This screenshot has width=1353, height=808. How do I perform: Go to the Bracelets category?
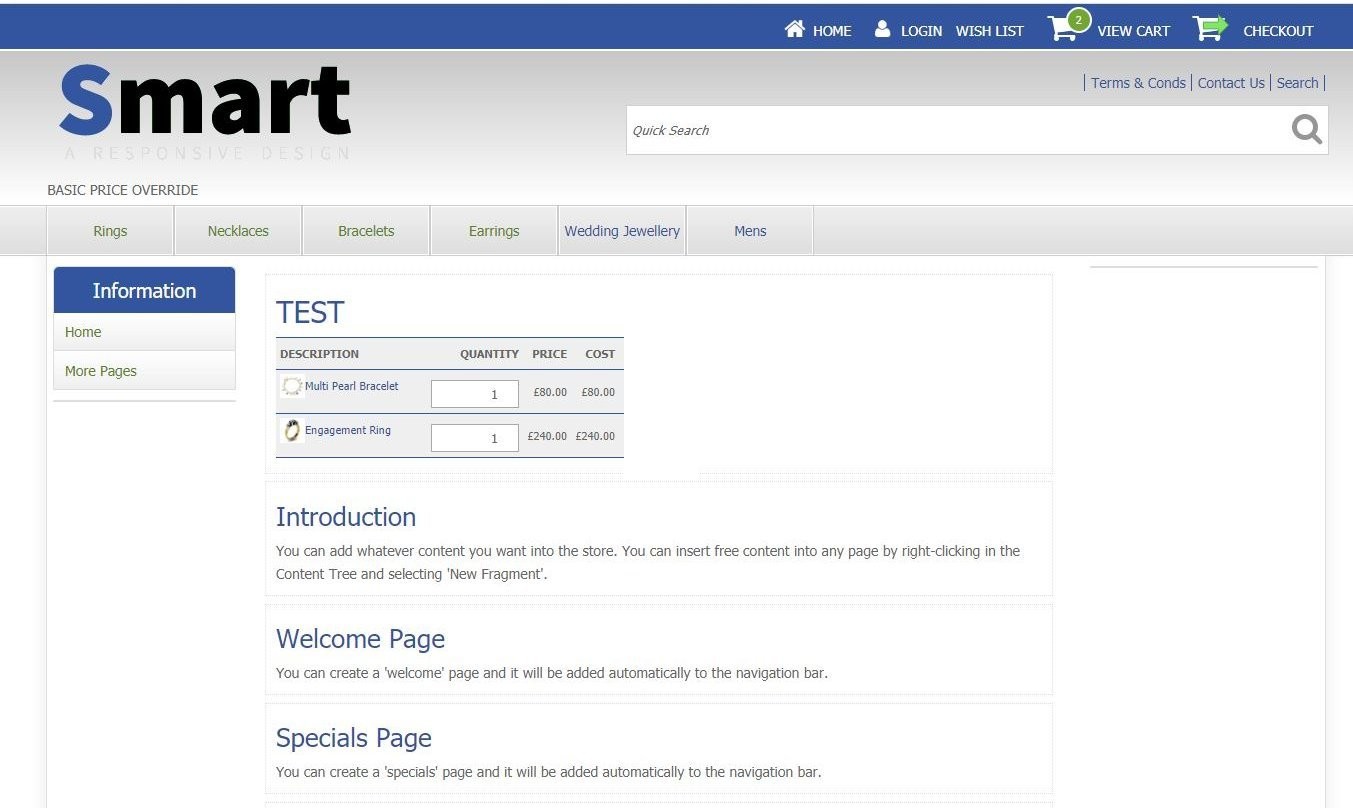tap(366, 231)
